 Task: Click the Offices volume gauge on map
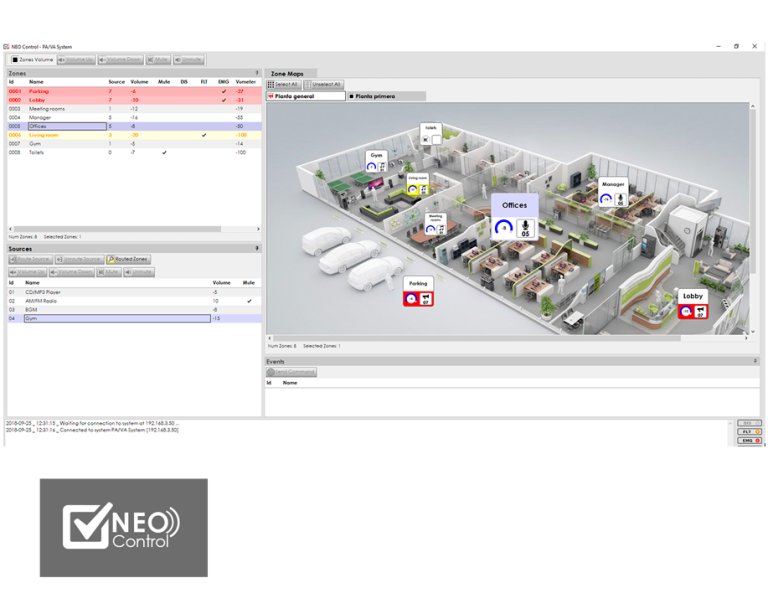pos(505,228)
